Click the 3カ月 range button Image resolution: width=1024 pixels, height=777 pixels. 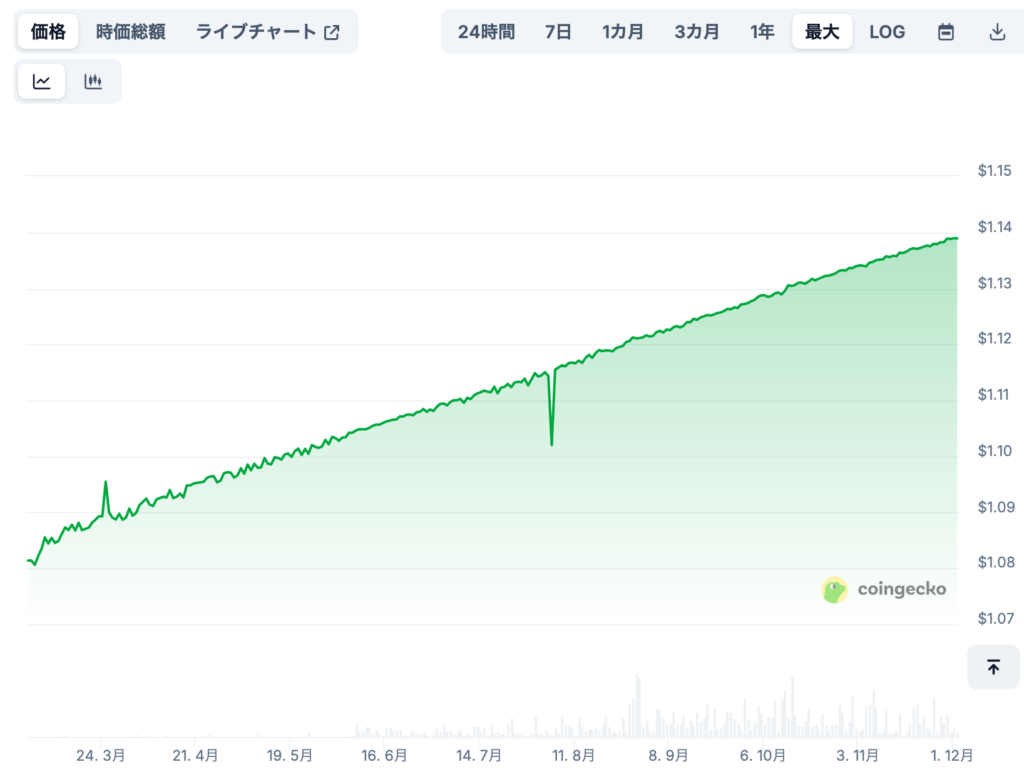697,31
